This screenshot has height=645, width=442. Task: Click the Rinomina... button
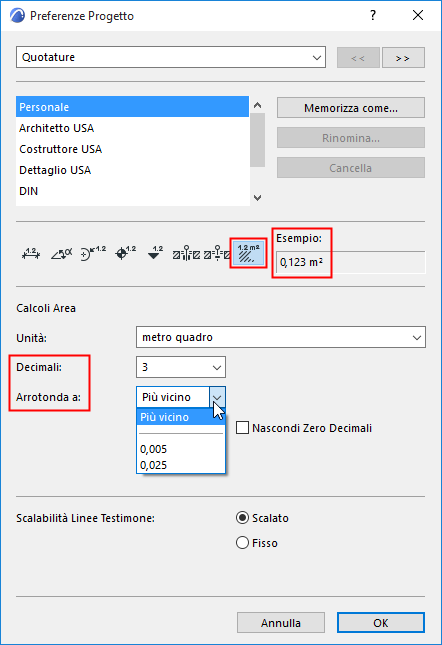[351, 138]
